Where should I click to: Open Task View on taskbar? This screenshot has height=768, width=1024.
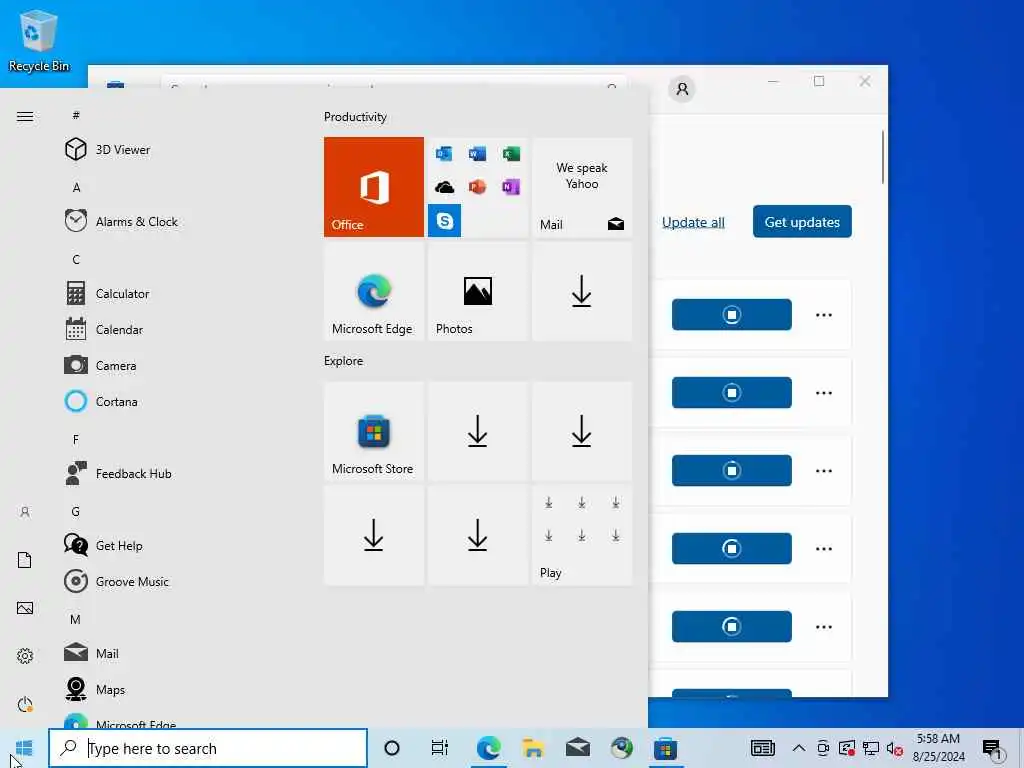[x=440, y=748]
